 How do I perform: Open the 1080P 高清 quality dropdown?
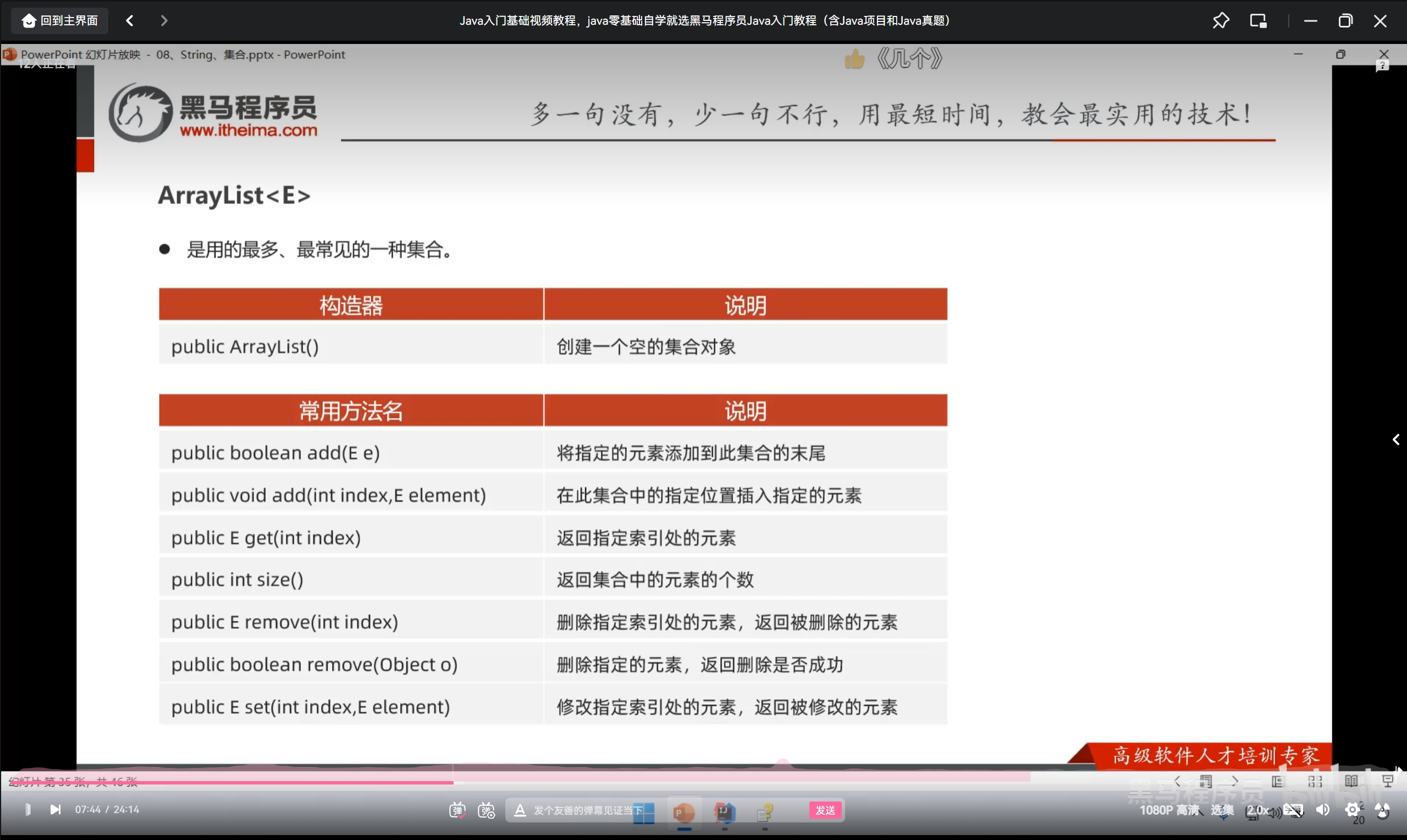(x=1168, y=810)
